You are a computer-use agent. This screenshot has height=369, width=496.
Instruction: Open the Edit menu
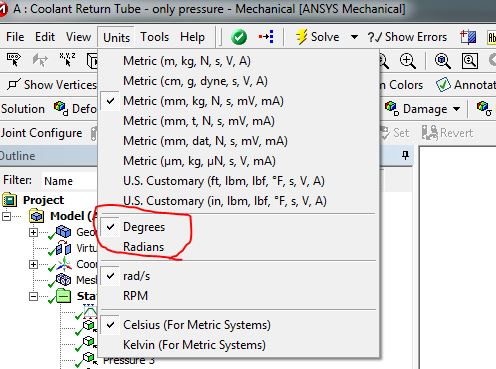point(45,37)
